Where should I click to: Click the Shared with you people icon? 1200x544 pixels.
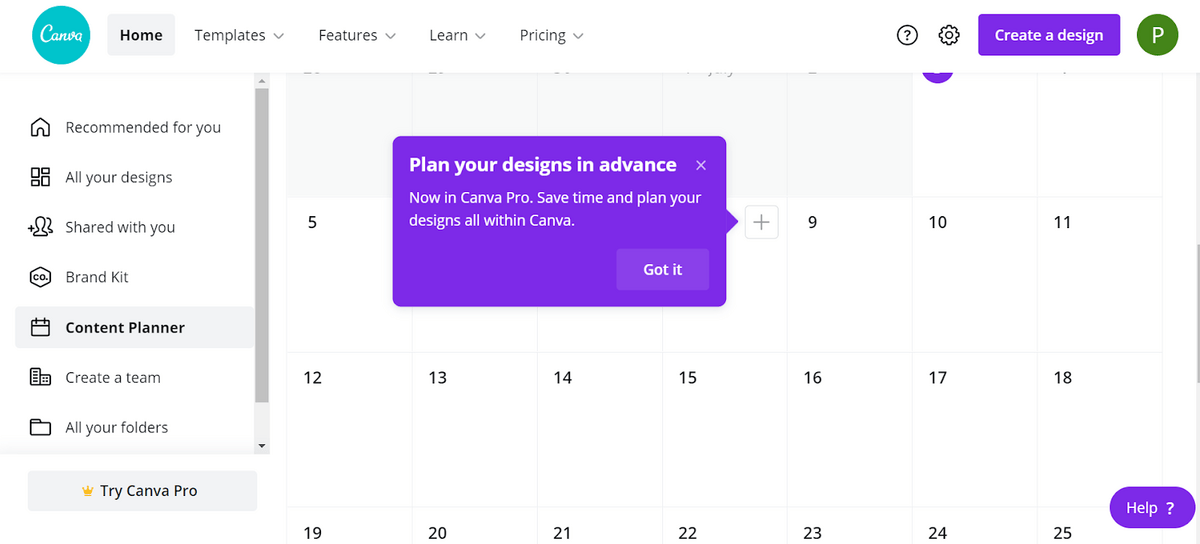point(40,227)
